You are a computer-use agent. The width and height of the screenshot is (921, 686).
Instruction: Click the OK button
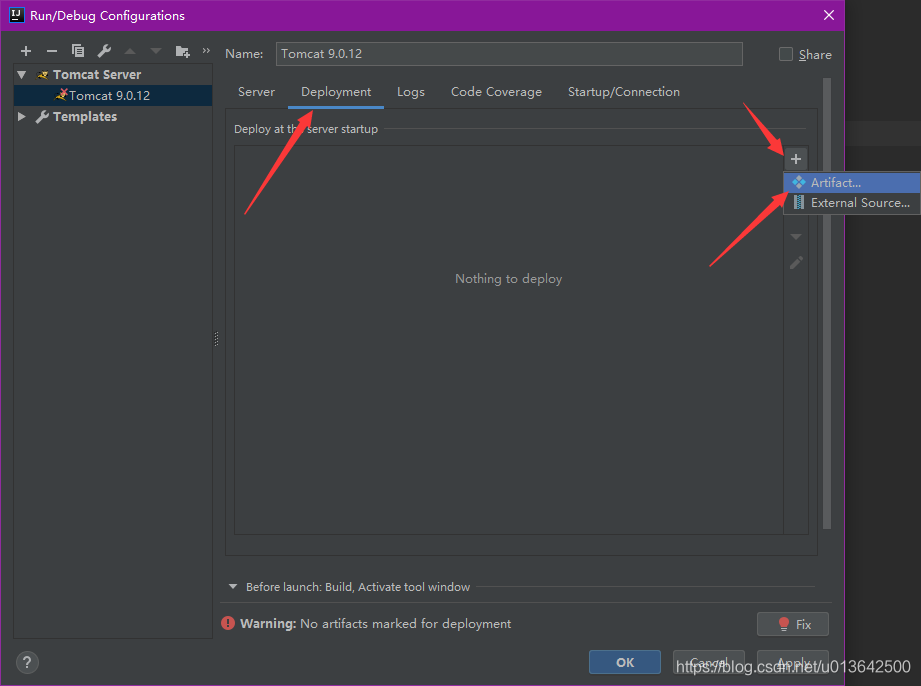click(x=625, y=663)
